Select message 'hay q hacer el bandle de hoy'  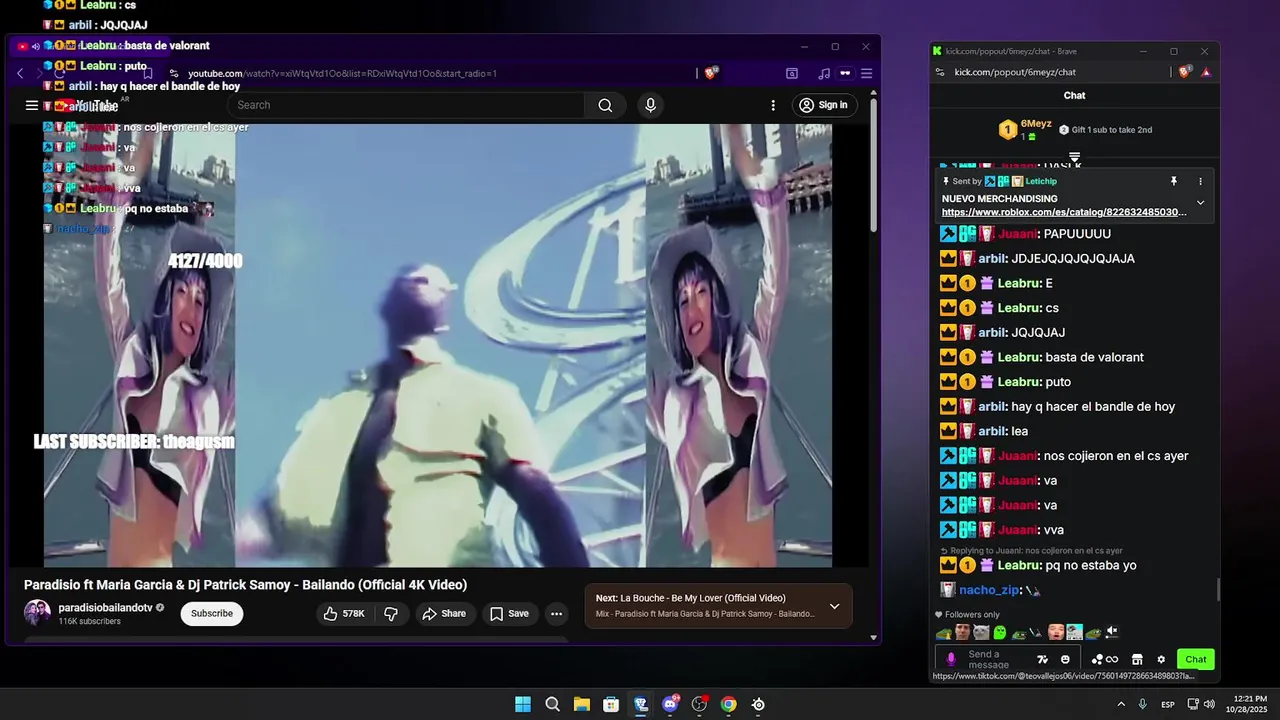[x=1093, y=407]
